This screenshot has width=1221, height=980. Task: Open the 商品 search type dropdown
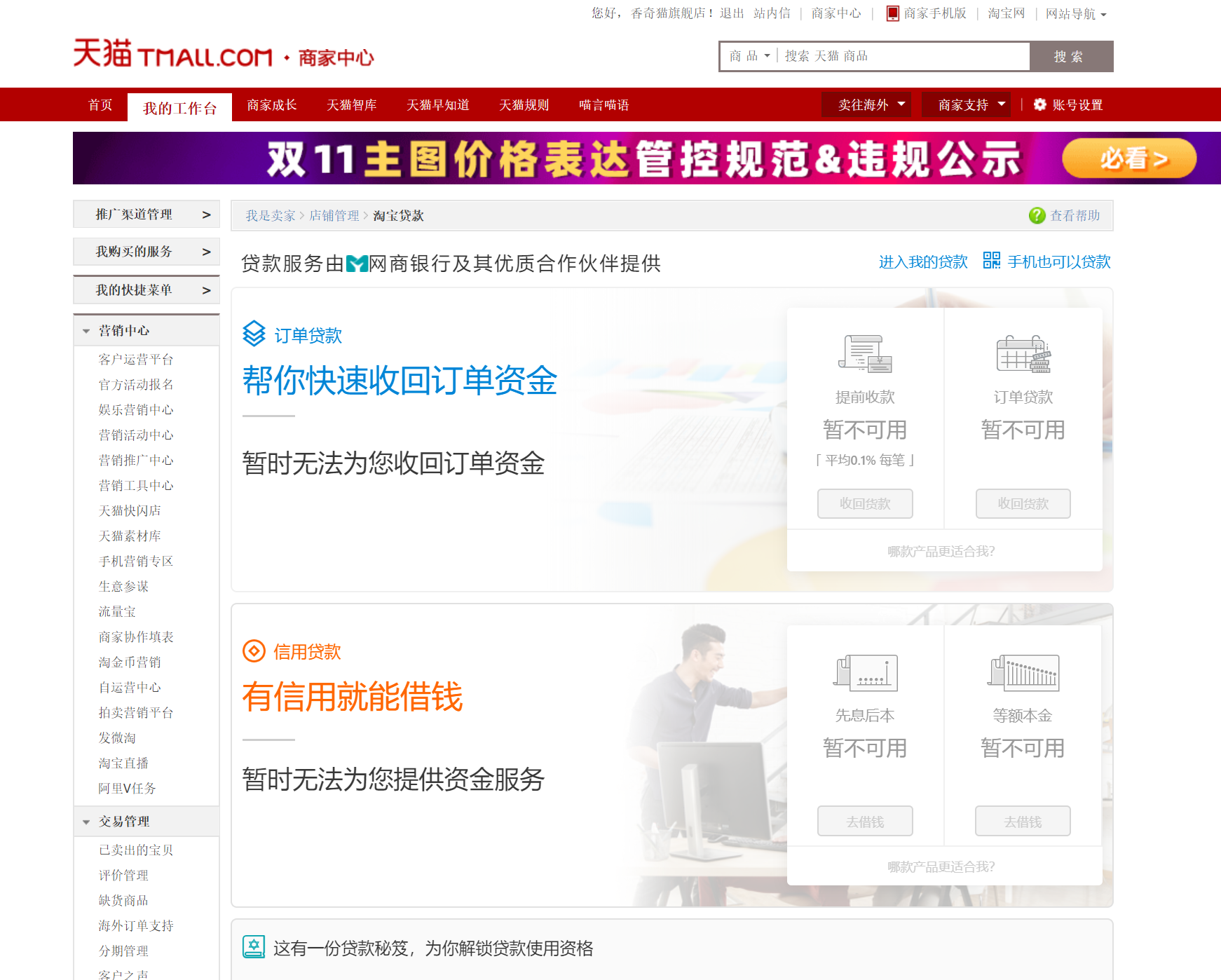pyautogui.click(x=749, y=56)
